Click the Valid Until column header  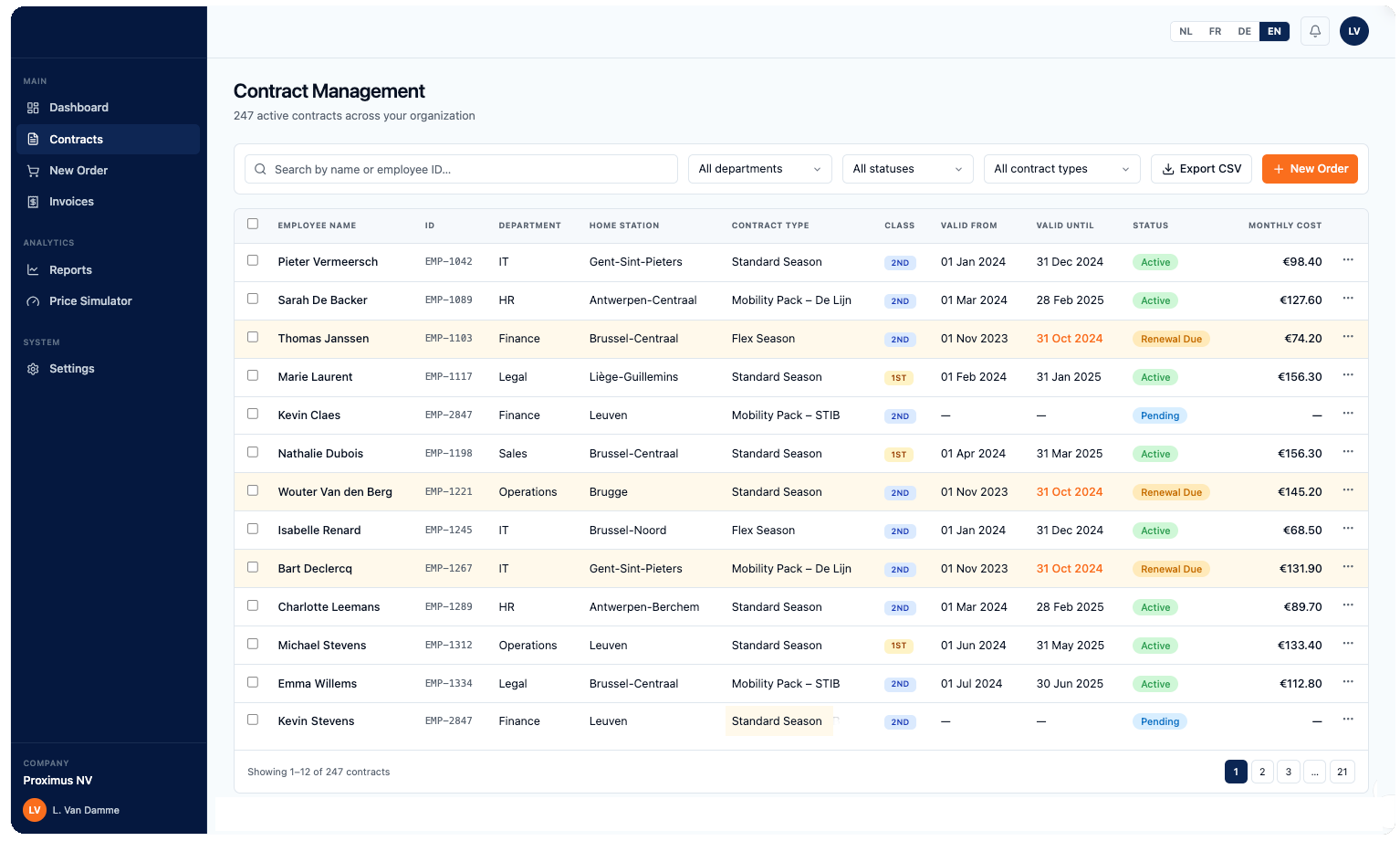pyautogui.click(x=1064, y=226)
